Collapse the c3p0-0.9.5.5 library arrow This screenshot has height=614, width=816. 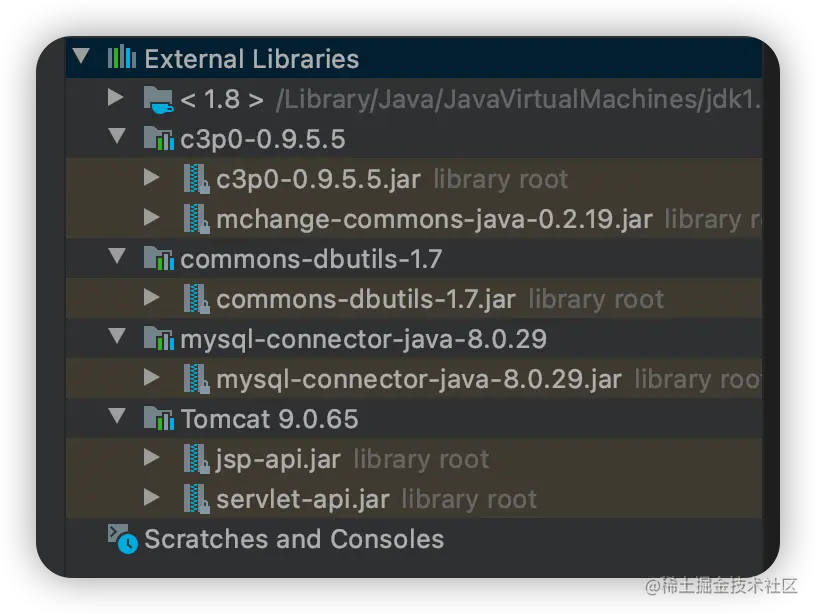[x=117, y=137]
